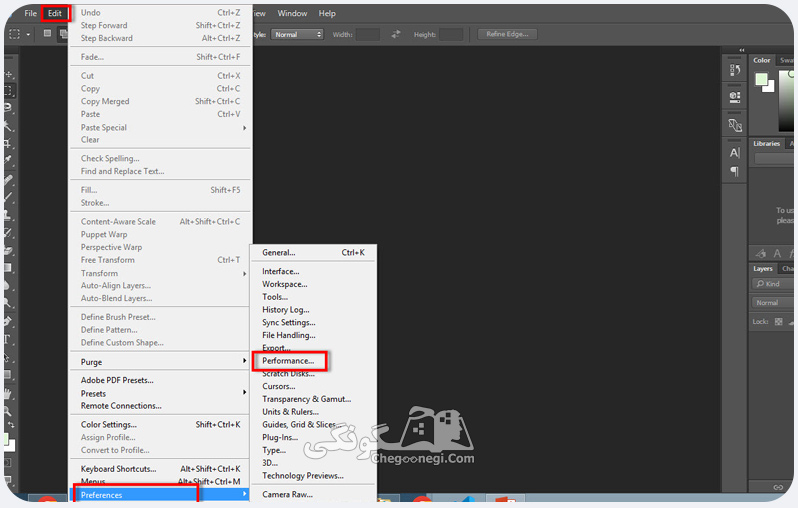This screenshot has width=798, height=508.
Task: Open the Device Preview panel icon
Action: point(734,125)
